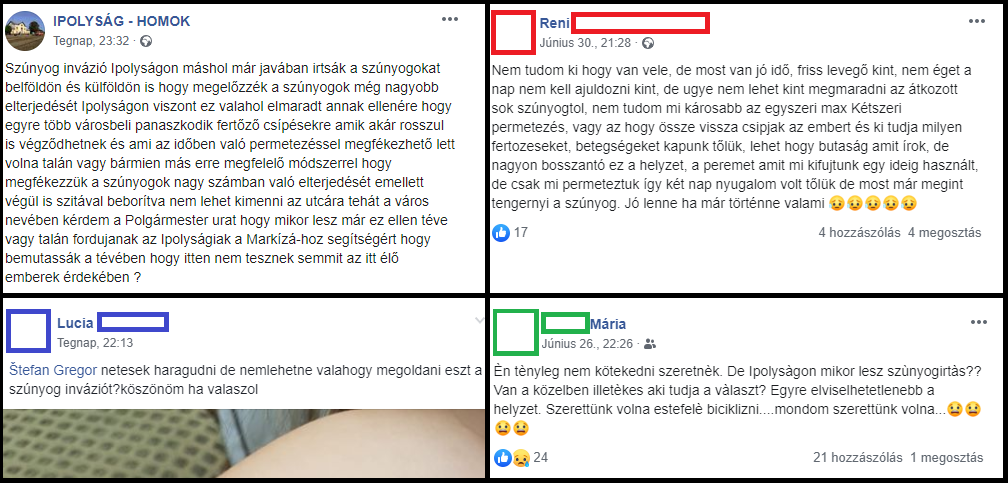Click the tagged Štefan Gregor mention

(53, 370)
